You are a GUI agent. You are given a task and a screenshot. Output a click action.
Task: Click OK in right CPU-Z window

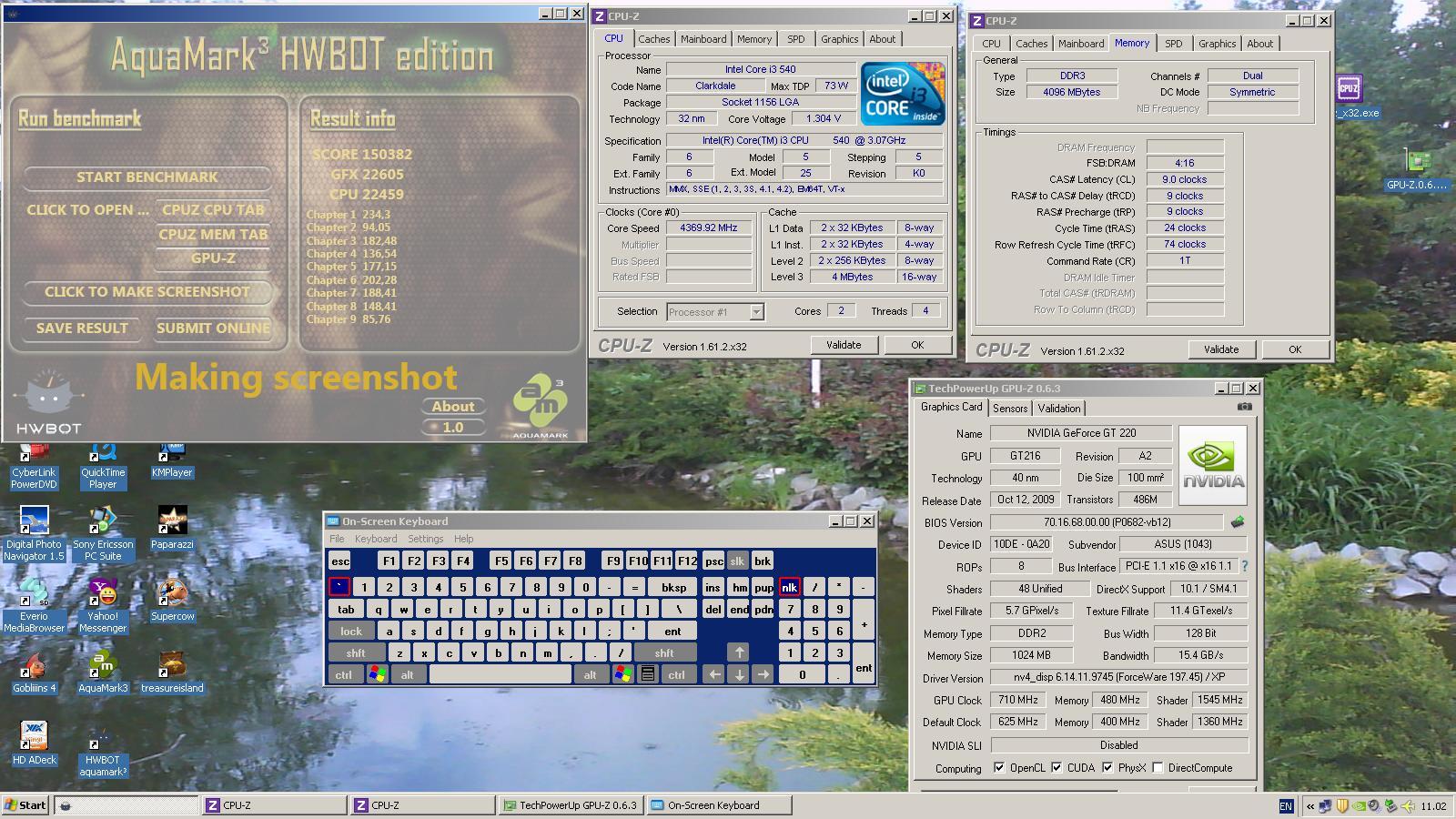pyautogui.click(x=1295, y=349)
